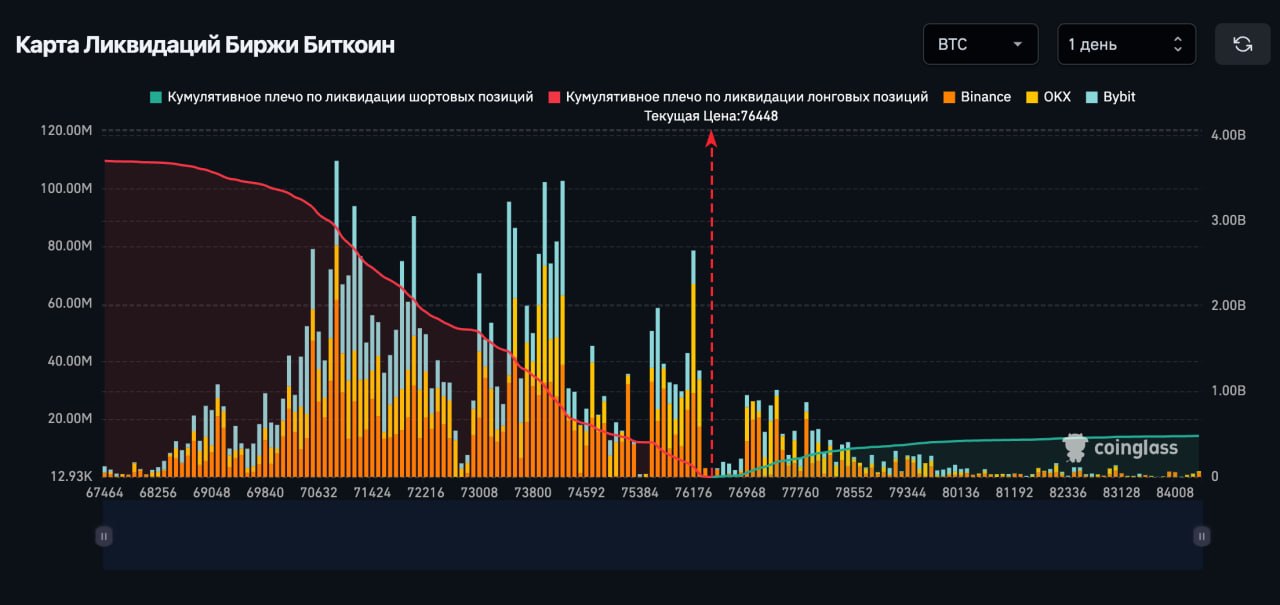Toggle Binance series in the legend

tap(977, 97)
